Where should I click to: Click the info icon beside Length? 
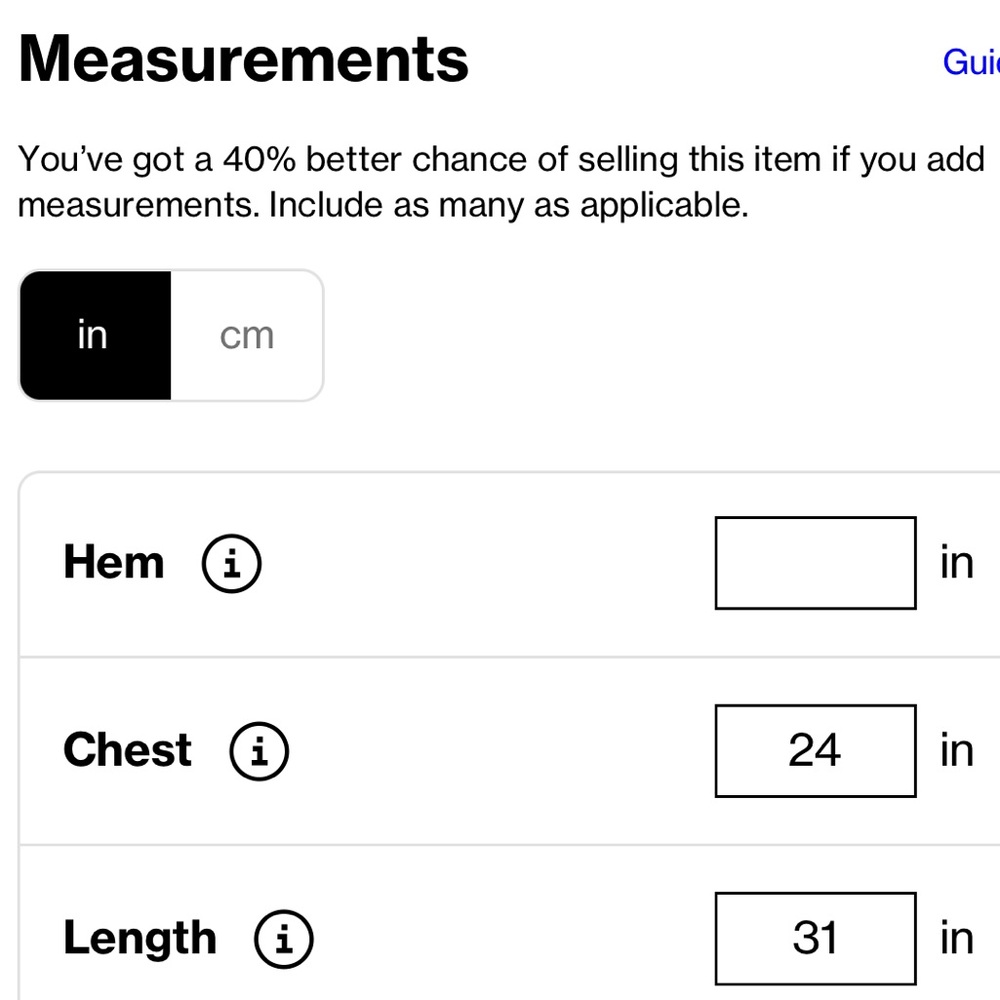[284, 939]
